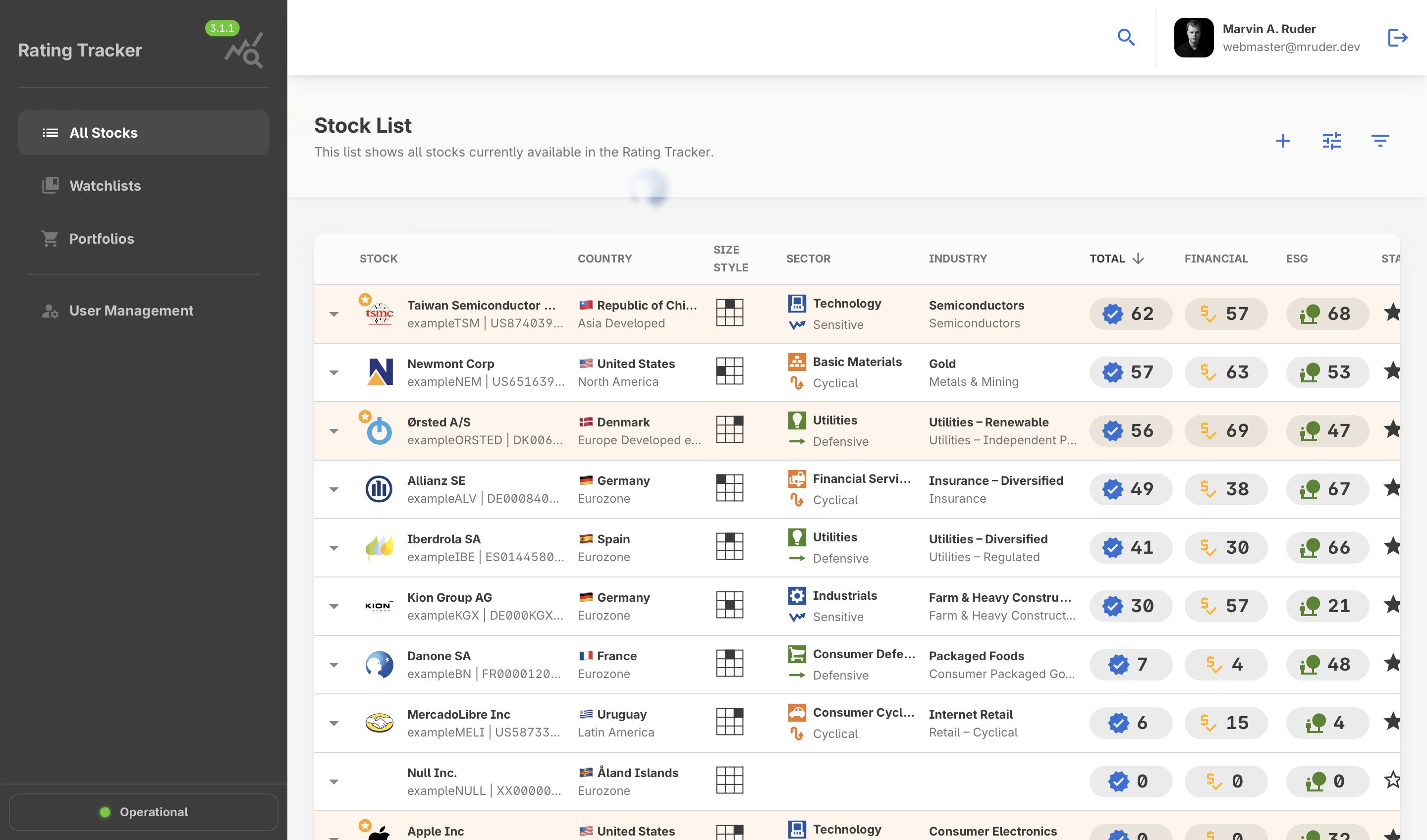Go to Portfolios in the sidebar

(x=102, y=239)
